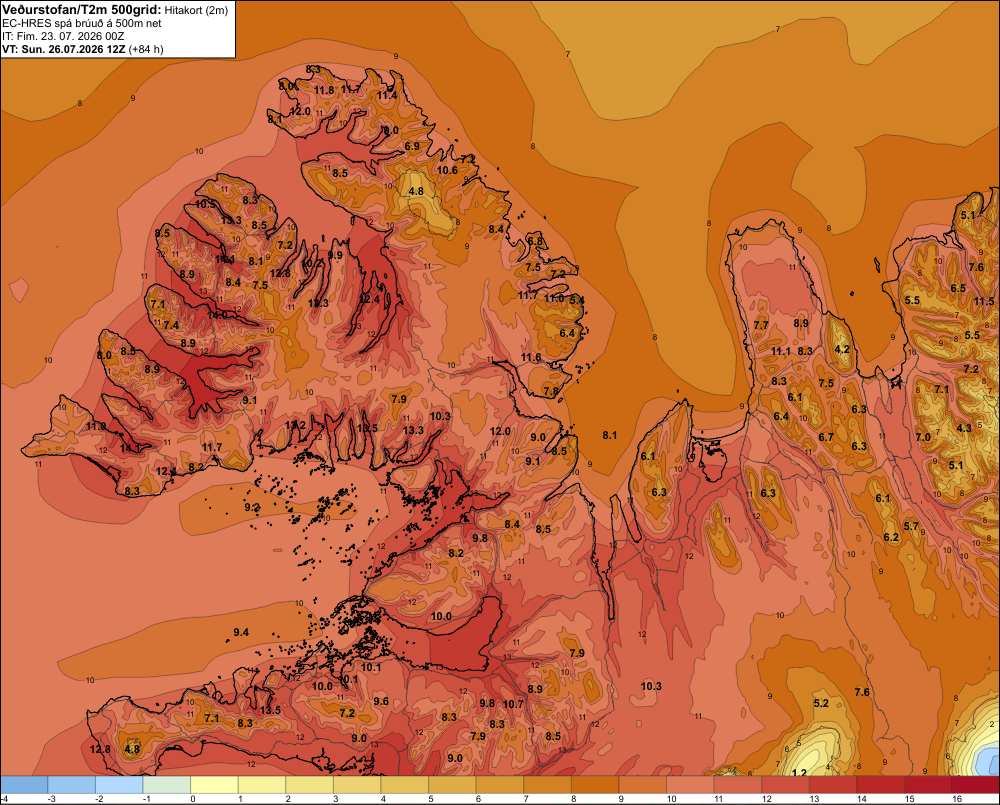Select the 14.0 temperature label

pyautogui.click(x=217, y=314)
